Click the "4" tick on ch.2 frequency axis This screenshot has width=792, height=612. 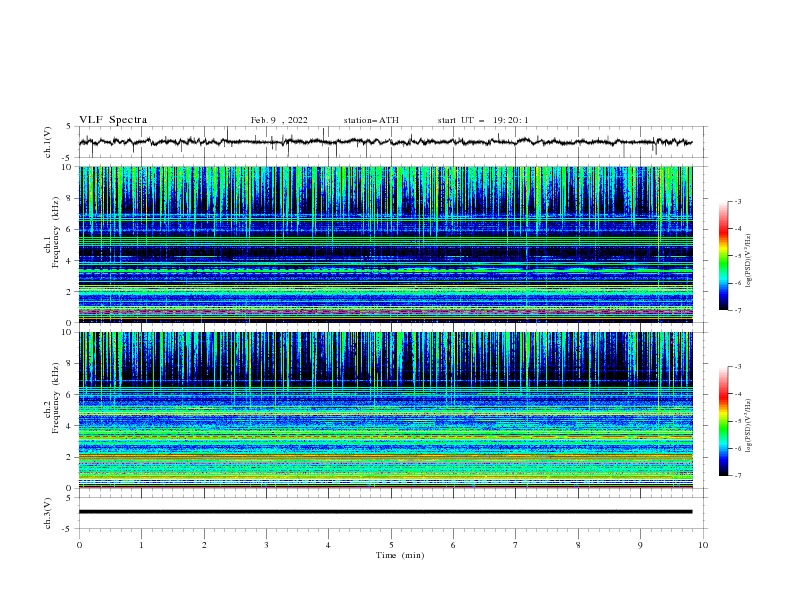click(70, 426)
